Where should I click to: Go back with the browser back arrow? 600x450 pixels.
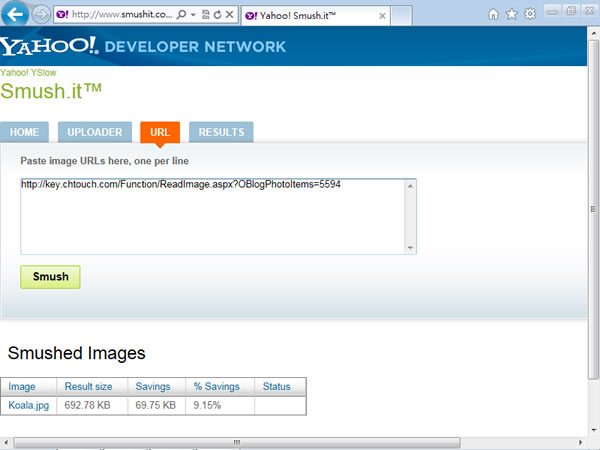pyautogui.click(x=15, y=15)
